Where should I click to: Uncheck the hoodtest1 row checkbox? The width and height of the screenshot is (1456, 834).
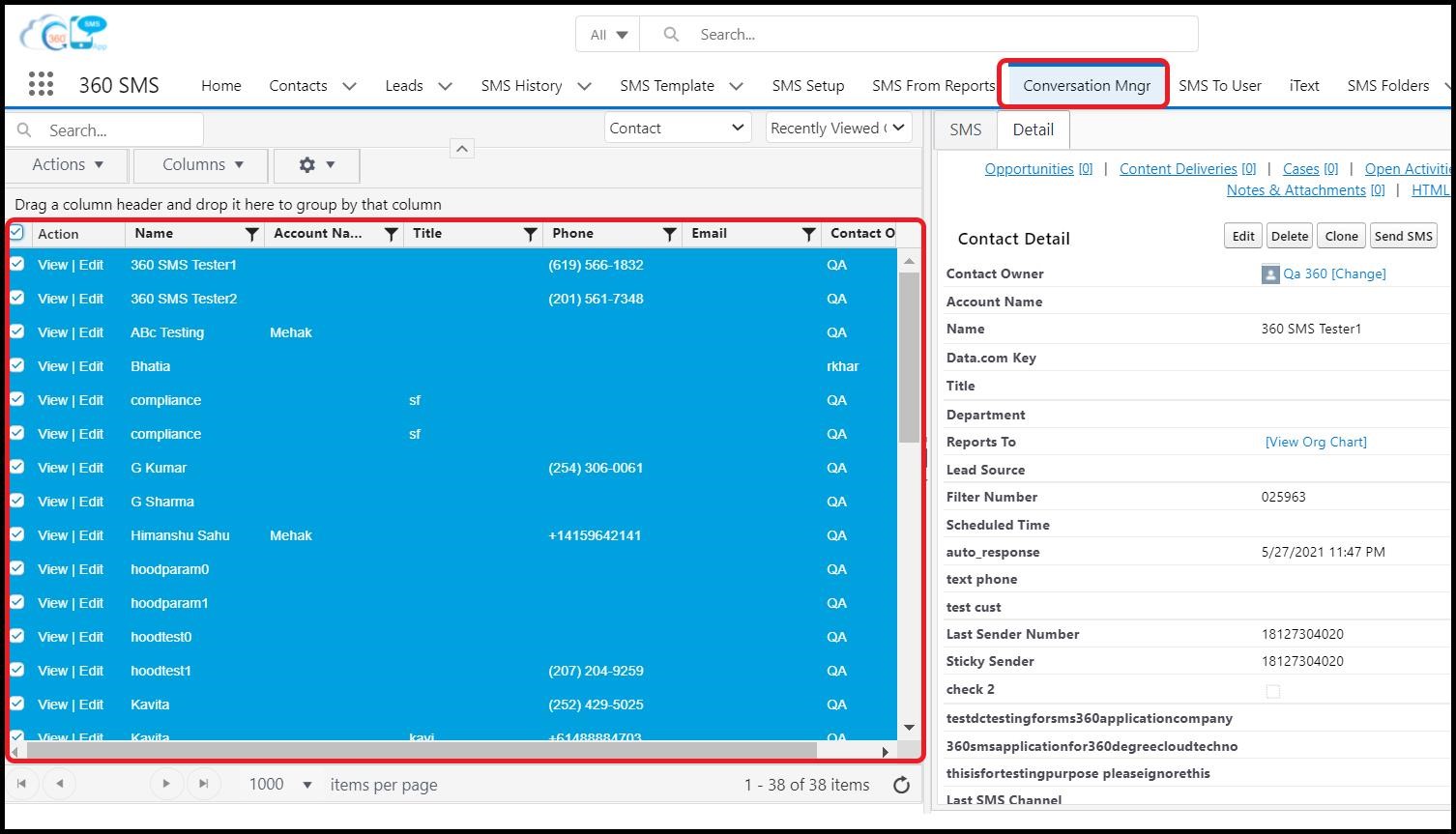coord(16,670)
